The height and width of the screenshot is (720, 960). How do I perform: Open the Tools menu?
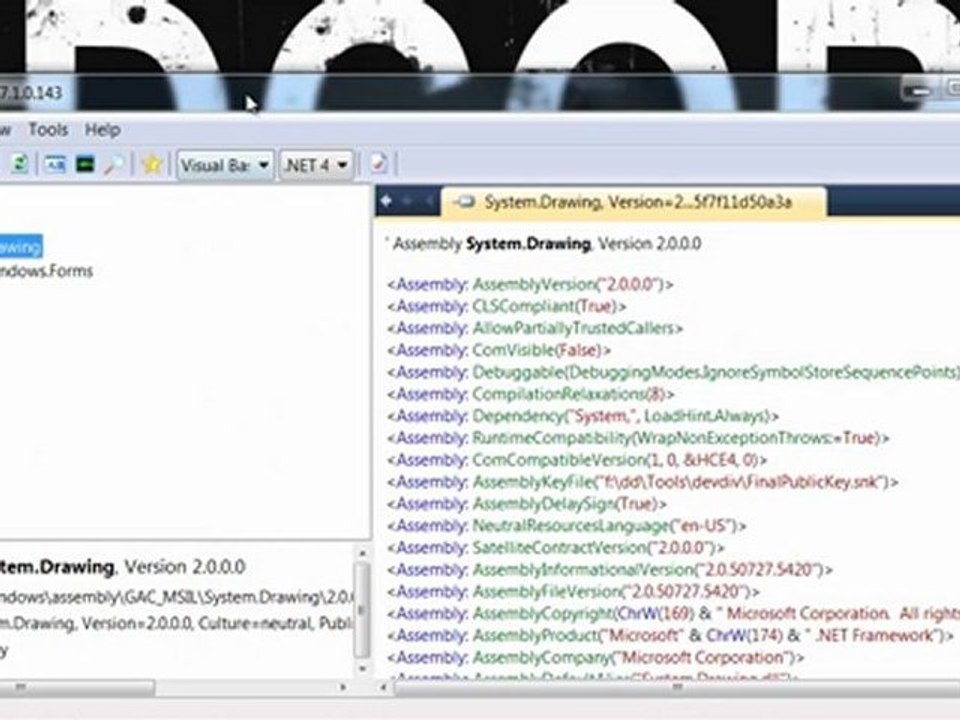tap(48, 130)
